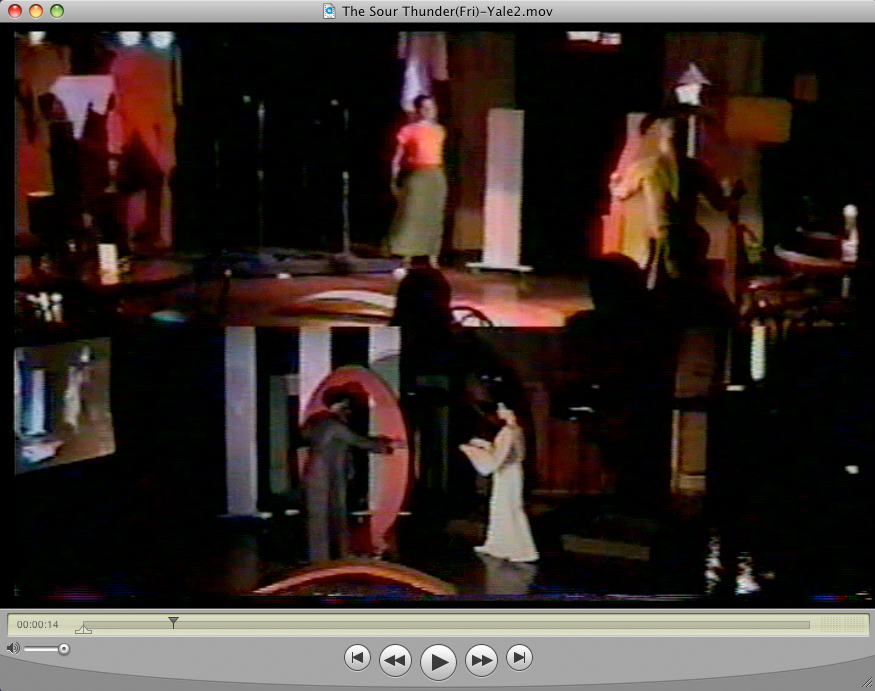Select the playhead marker on the timeline
The image size is (875, 691).
coord(173,622)
